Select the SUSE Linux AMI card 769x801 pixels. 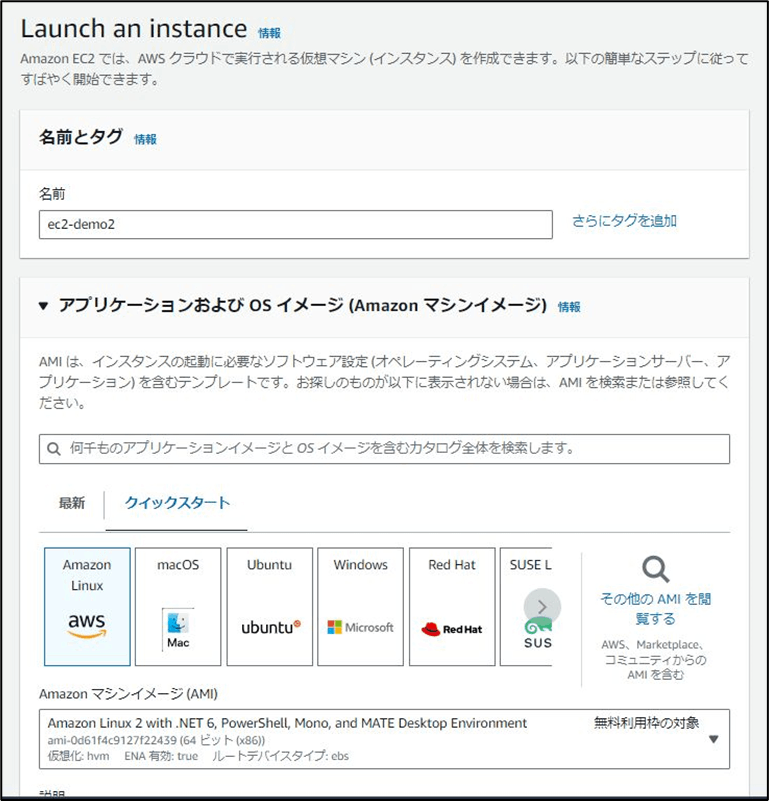pos(526,606)
